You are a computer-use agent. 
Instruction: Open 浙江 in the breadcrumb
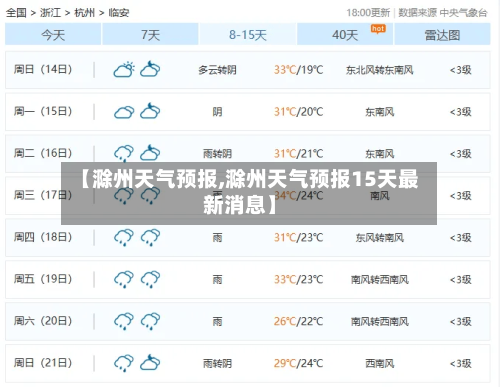[50, 13]
